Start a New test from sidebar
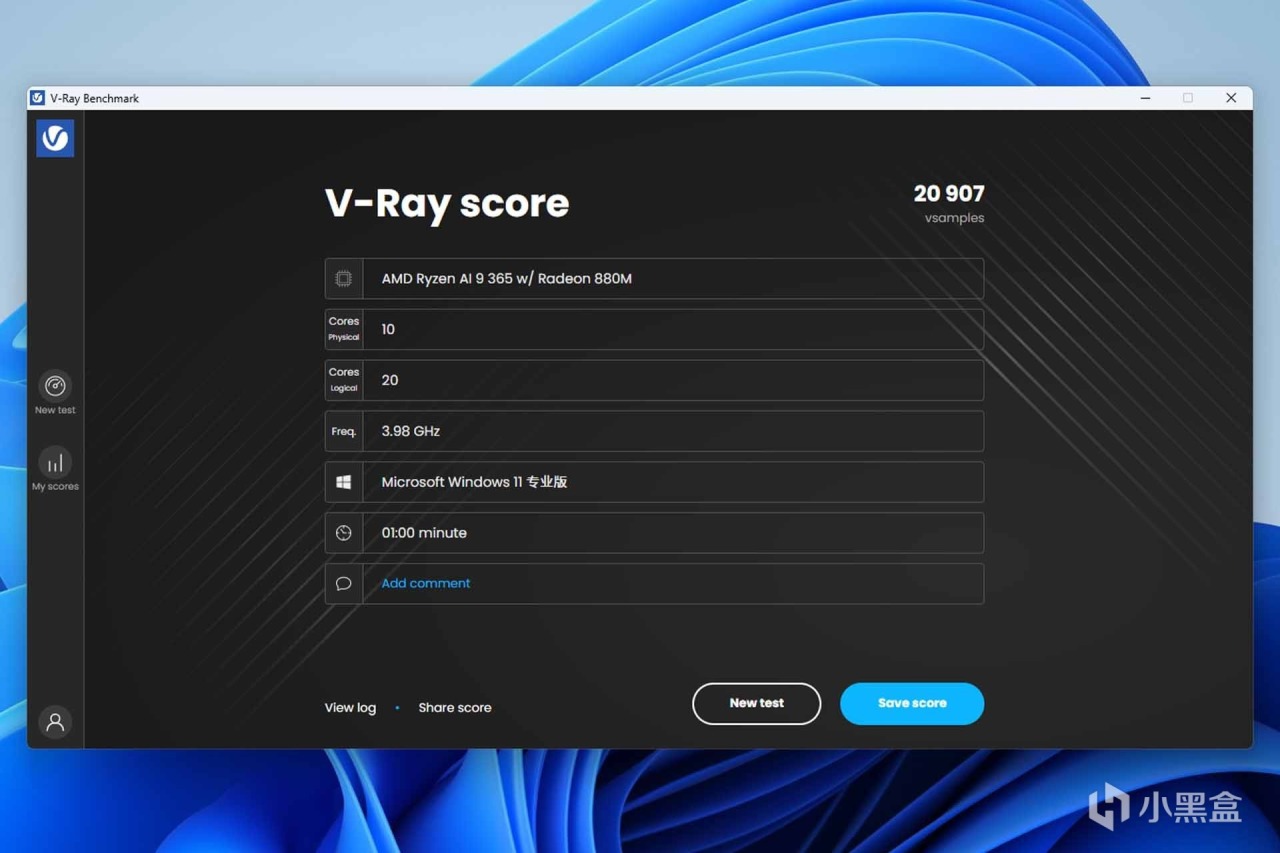This screenshot has width=1280, height=853. coord(55,393)
